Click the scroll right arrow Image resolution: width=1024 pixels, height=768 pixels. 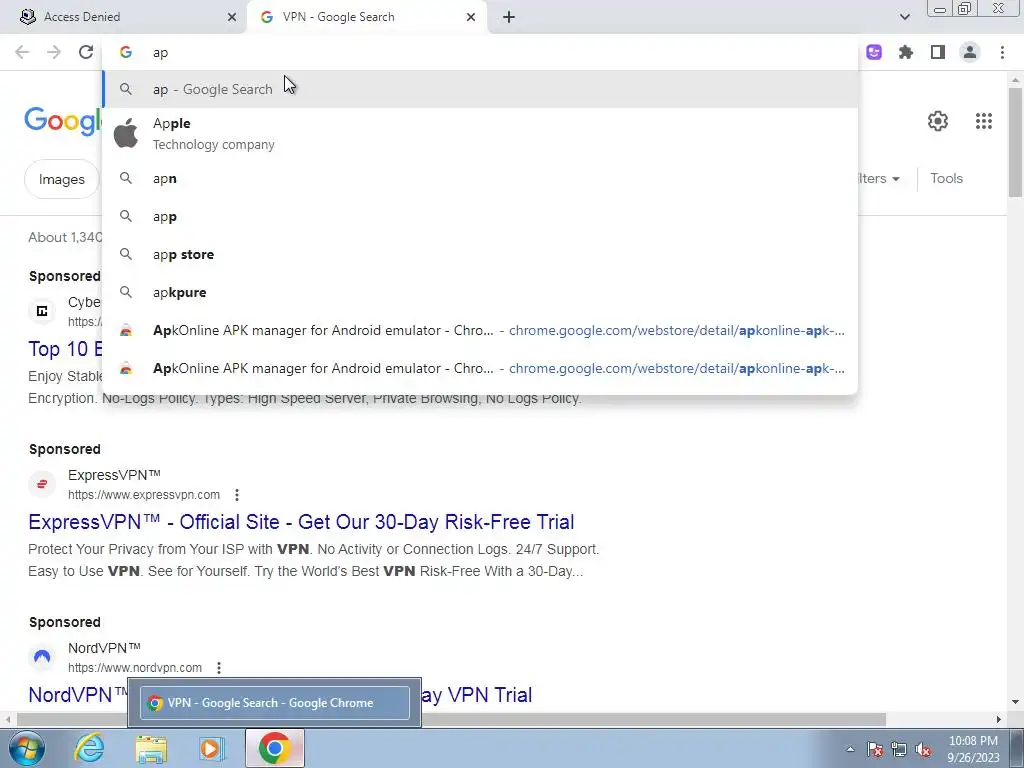point(999,720)
